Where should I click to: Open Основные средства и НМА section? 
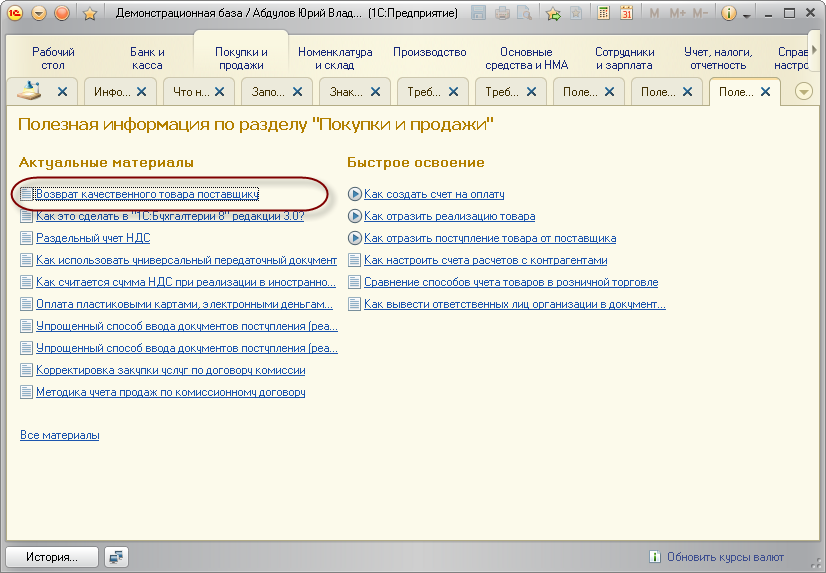click(526, 58)
